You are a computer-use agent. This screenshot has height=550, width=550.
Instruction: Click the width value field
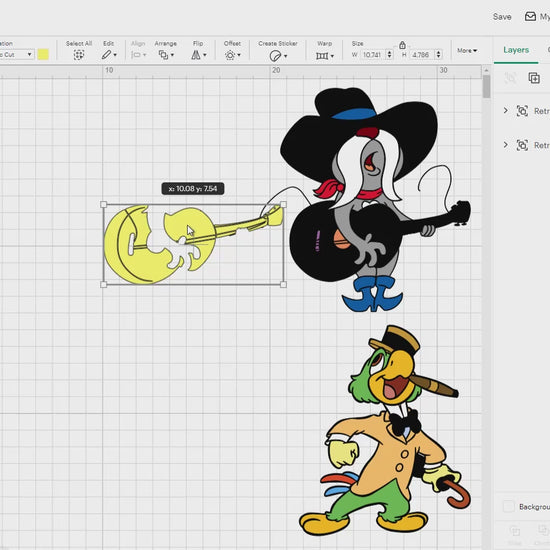(x=372, y=55)
